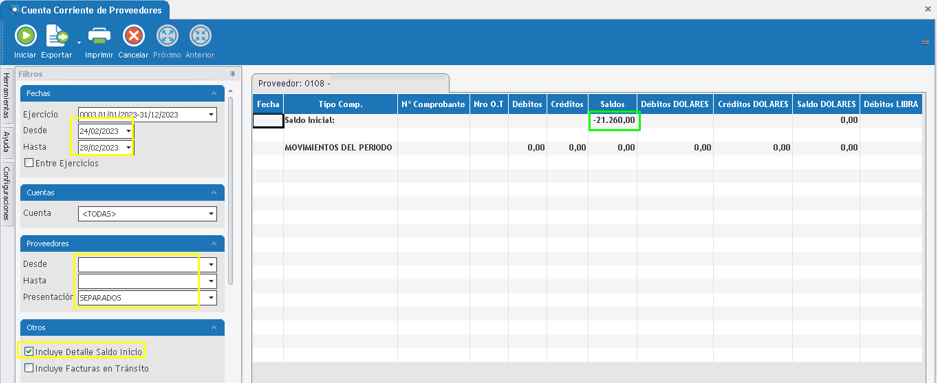Open the toolbar options menu at right
The width and height of the screenshot is (937, 383).
point(924,42)
